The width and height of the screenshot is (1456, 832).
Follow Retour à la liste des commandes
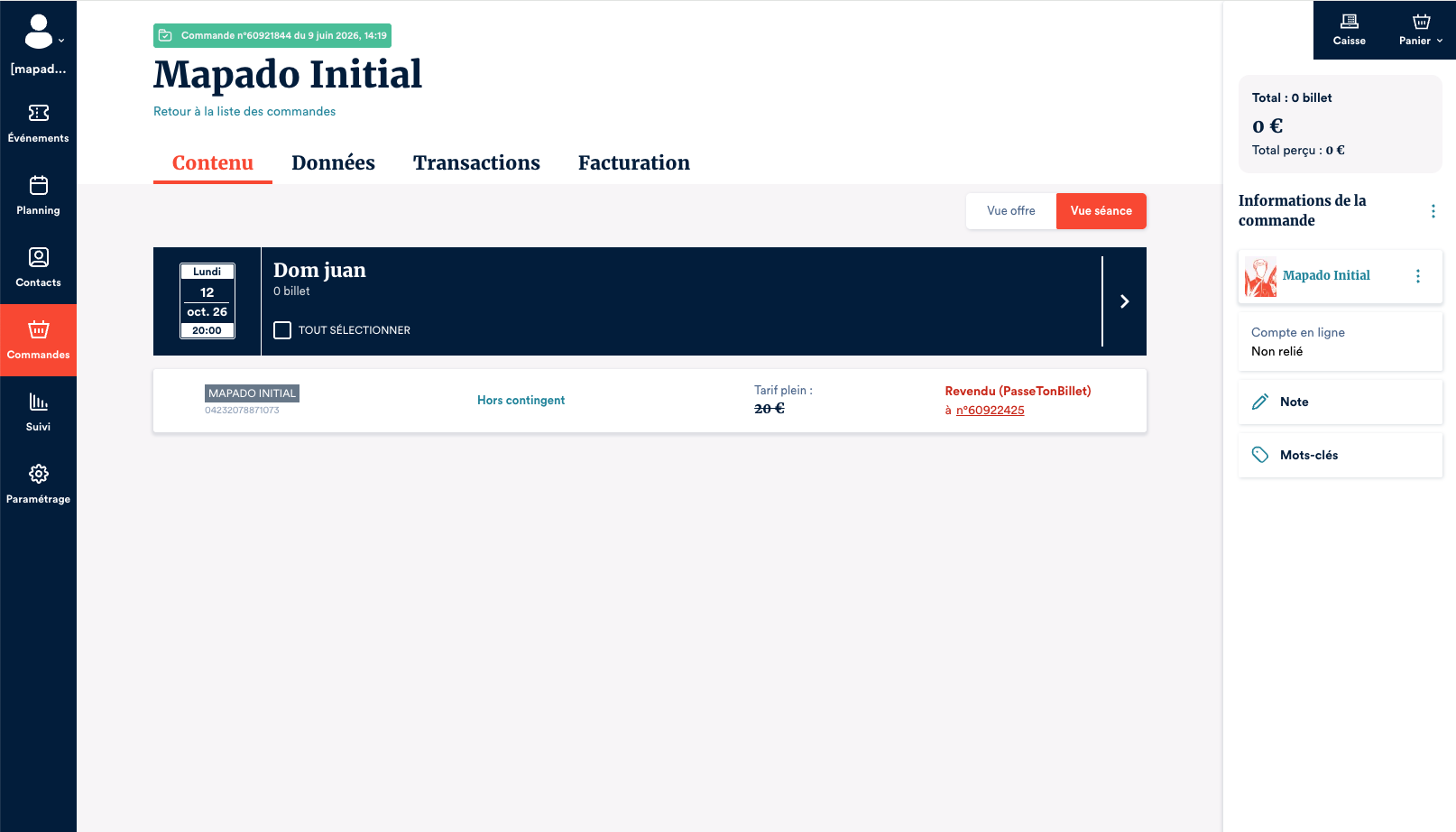tap(244, 112)
